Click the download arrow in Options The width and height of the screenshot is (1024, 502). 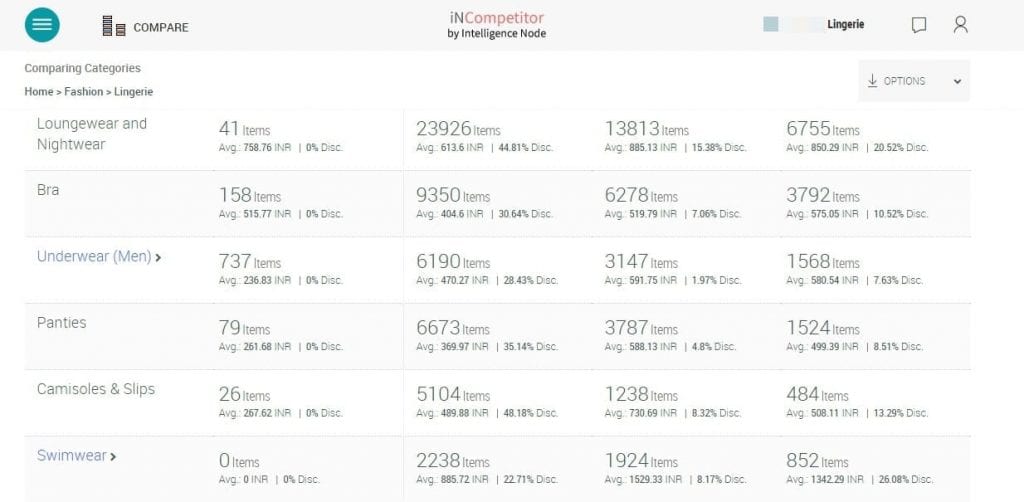[x=872, y=81]
